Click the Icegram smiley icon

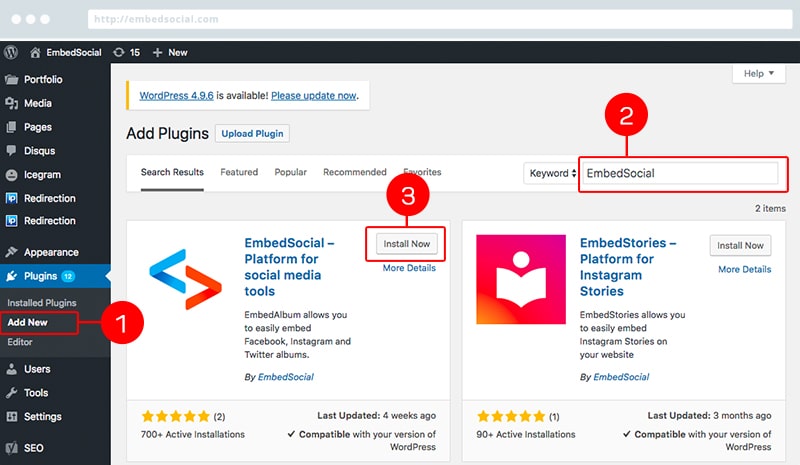[11, 175]
